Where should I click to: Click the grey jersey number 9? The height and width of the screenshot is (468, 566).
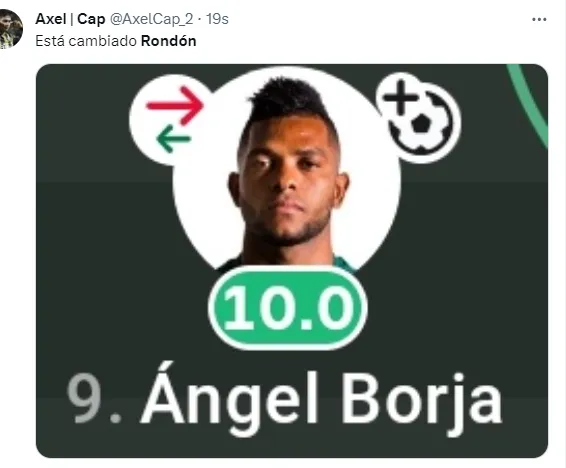tap(84, 398)
